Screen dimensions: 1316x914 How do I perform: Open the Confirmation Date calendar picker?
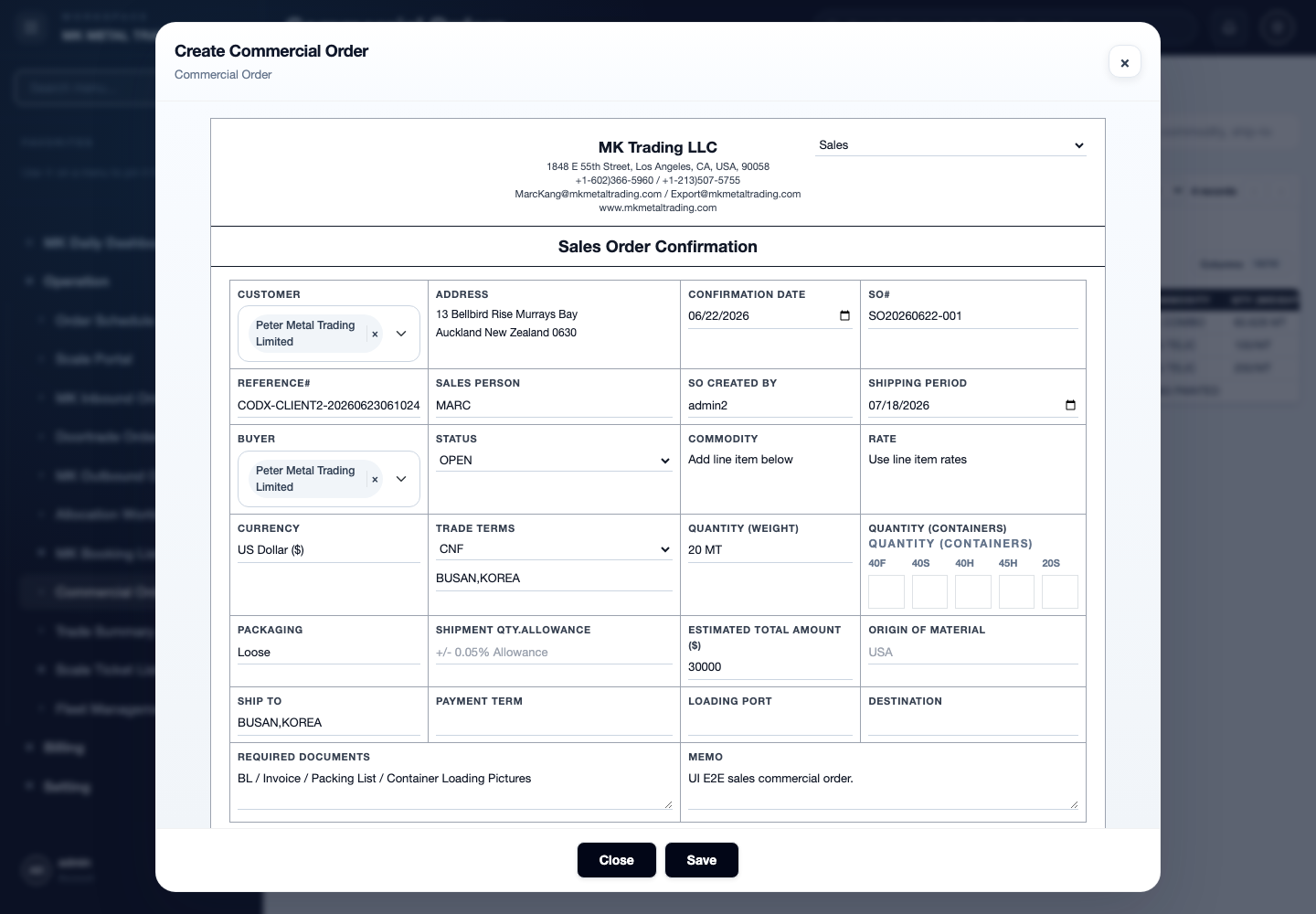tap(844, 316)
